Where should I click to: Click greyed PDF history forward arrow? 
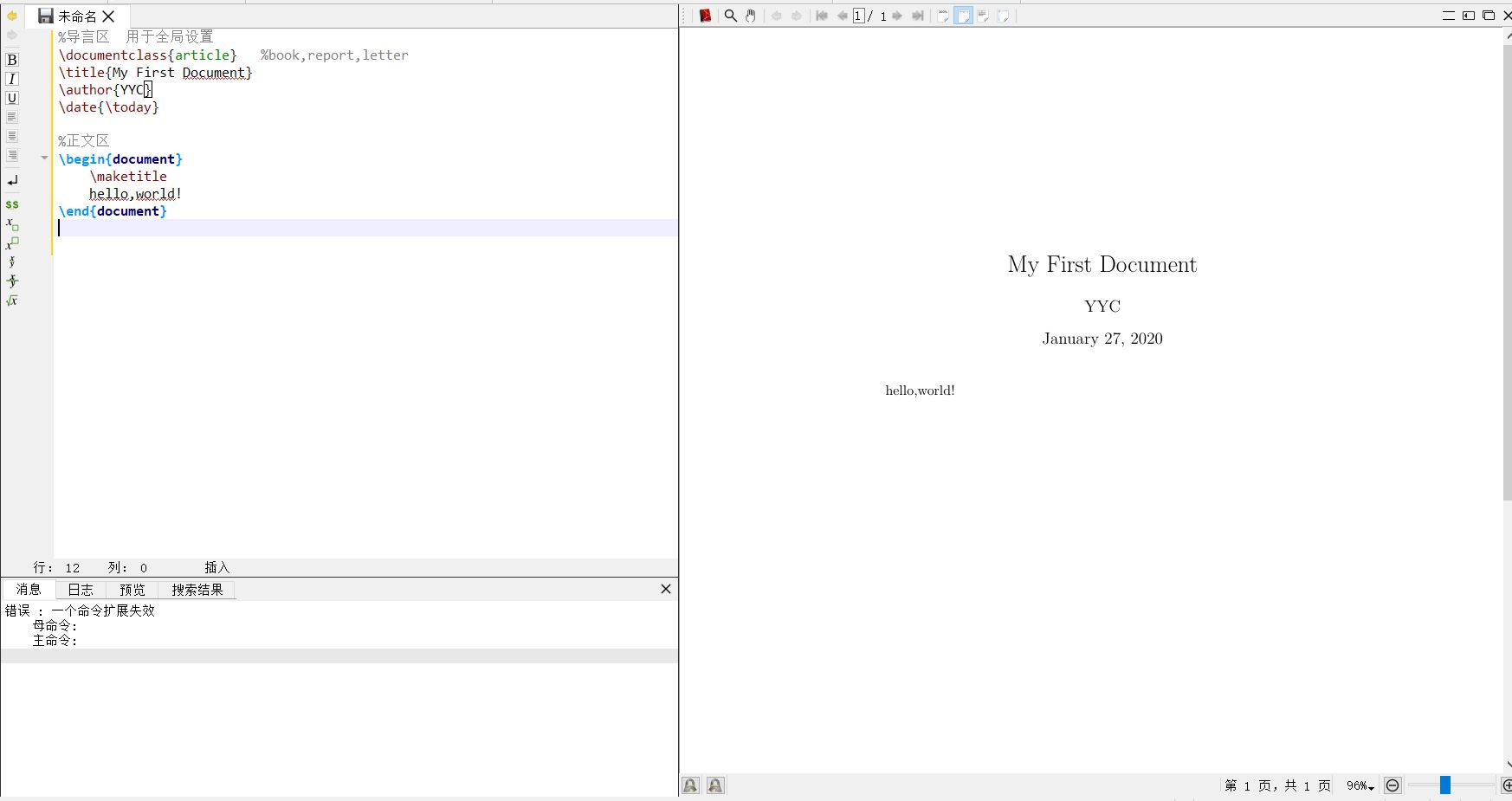(797, 16)
